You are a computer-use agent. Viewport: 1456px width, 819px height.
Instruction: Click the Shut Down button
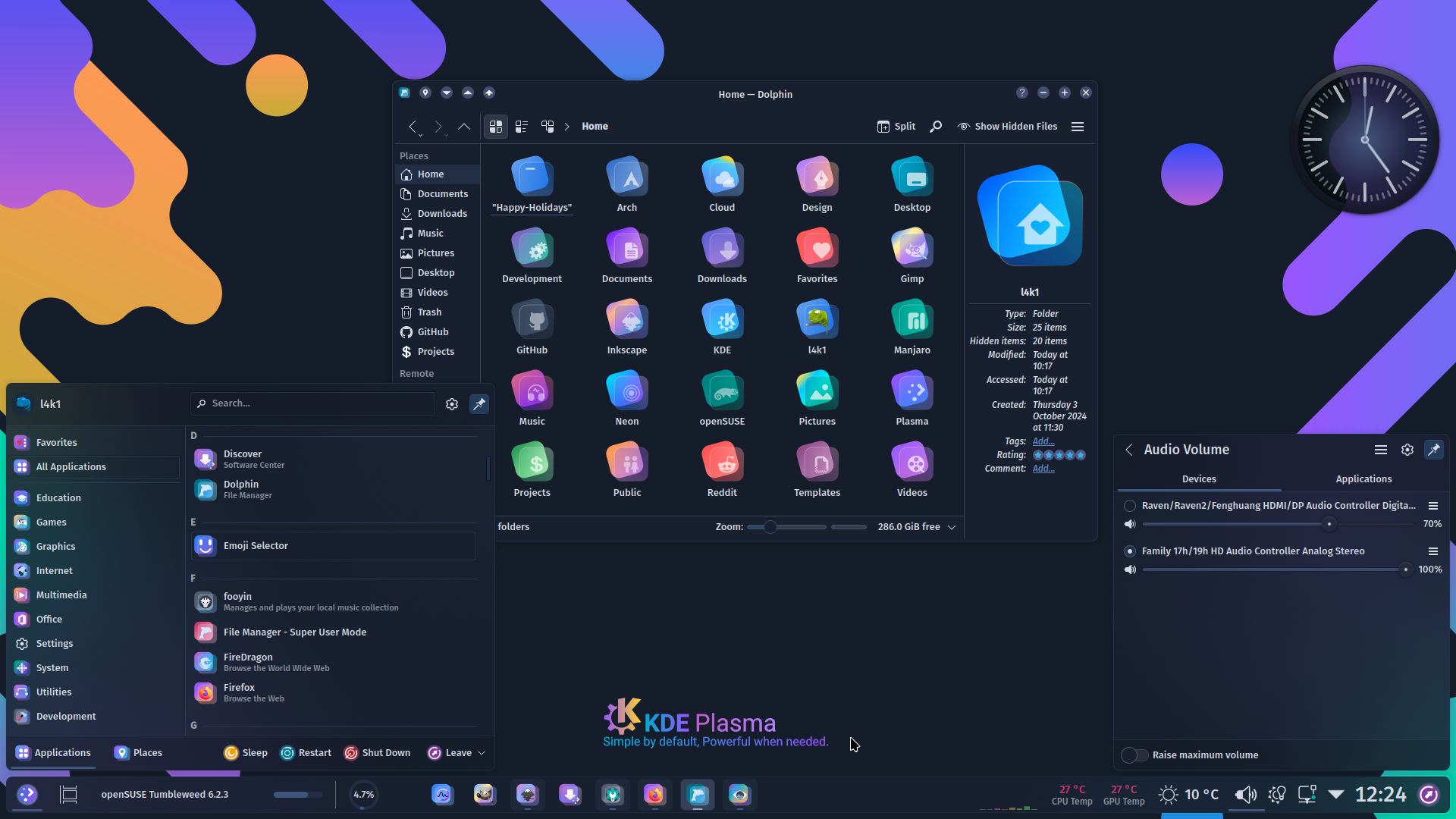(377, 753)
